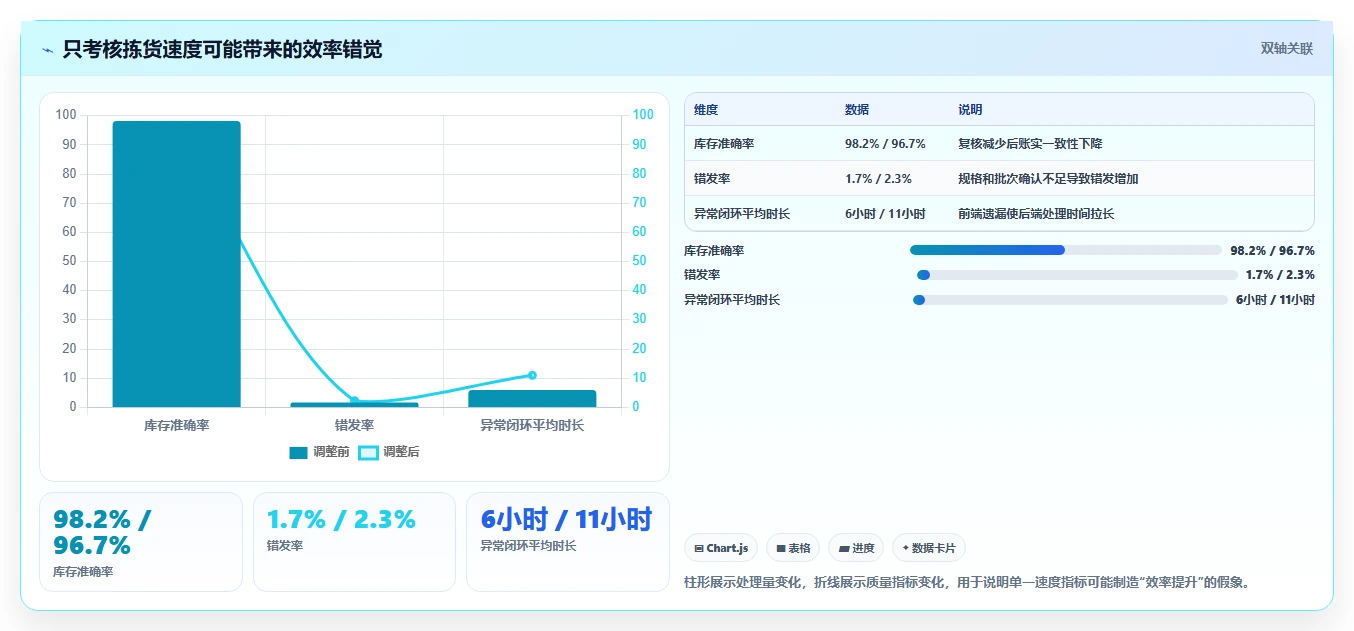1354x631 pixels.
Task: Toggle the 调整前 legend entry
Action: point(320,452)
